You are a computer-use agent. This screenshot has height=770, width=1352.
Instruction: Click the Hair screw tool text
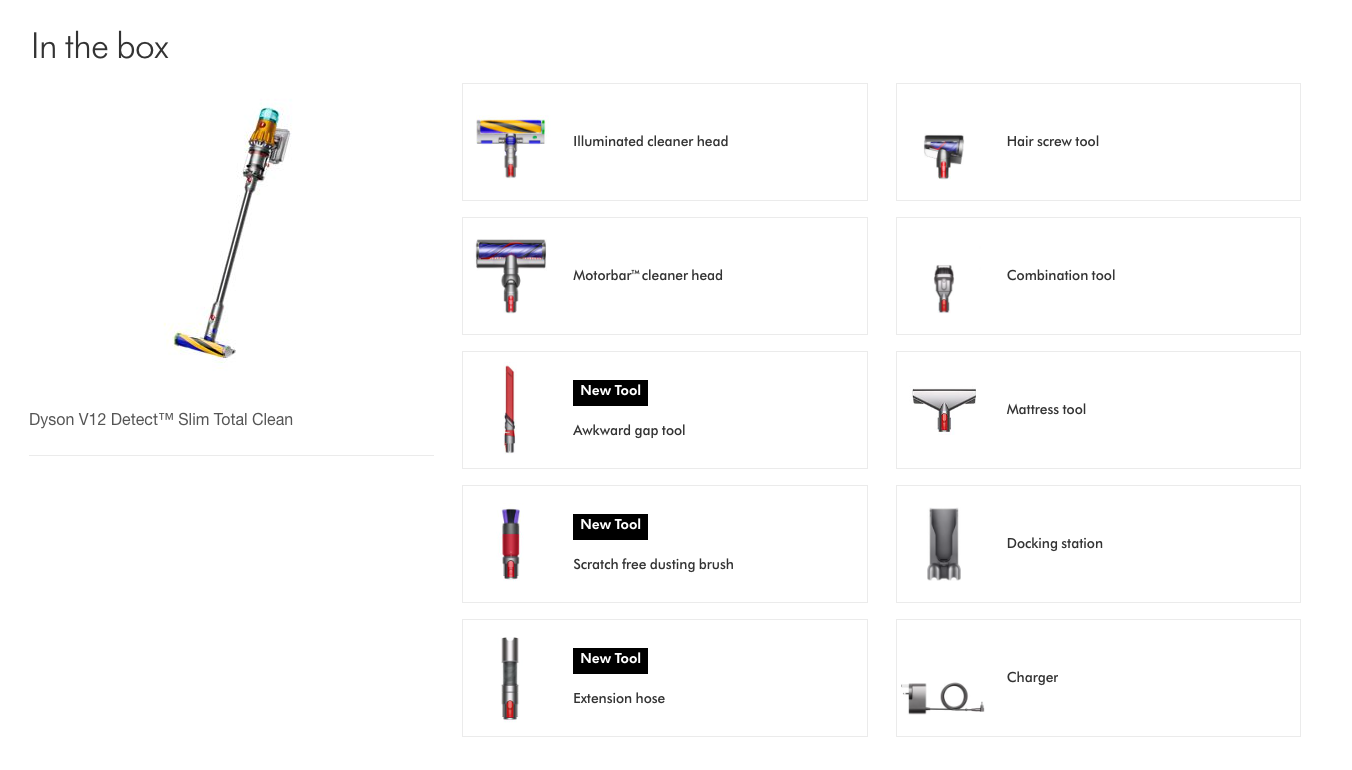pos(1052,142)
